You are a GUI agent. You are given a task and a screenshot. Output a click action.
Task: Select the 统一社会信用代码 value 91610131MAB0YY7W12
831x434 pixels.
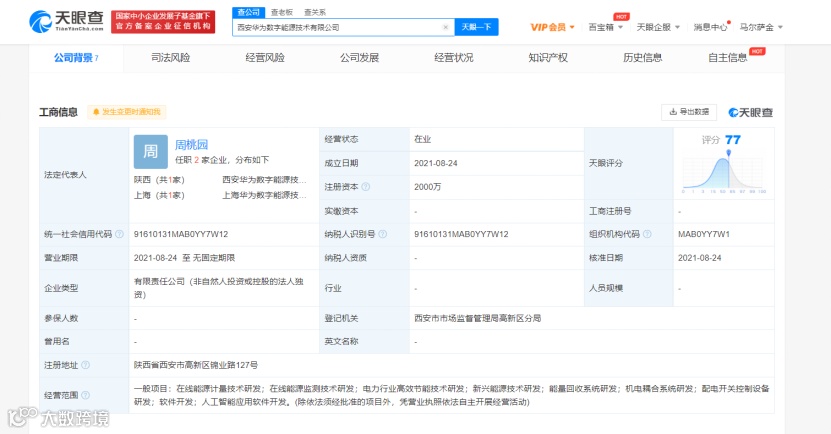coord(181,234)
